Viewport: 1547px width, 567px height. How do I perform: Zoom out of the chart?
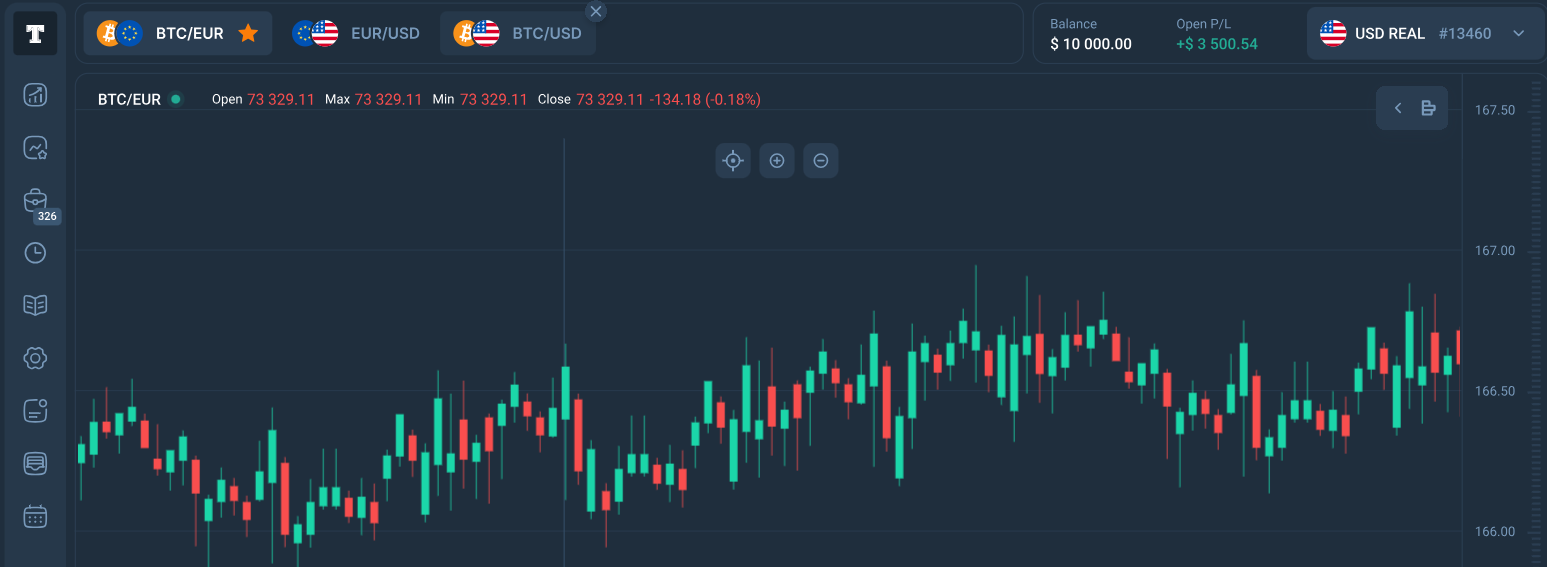point(821,160)
